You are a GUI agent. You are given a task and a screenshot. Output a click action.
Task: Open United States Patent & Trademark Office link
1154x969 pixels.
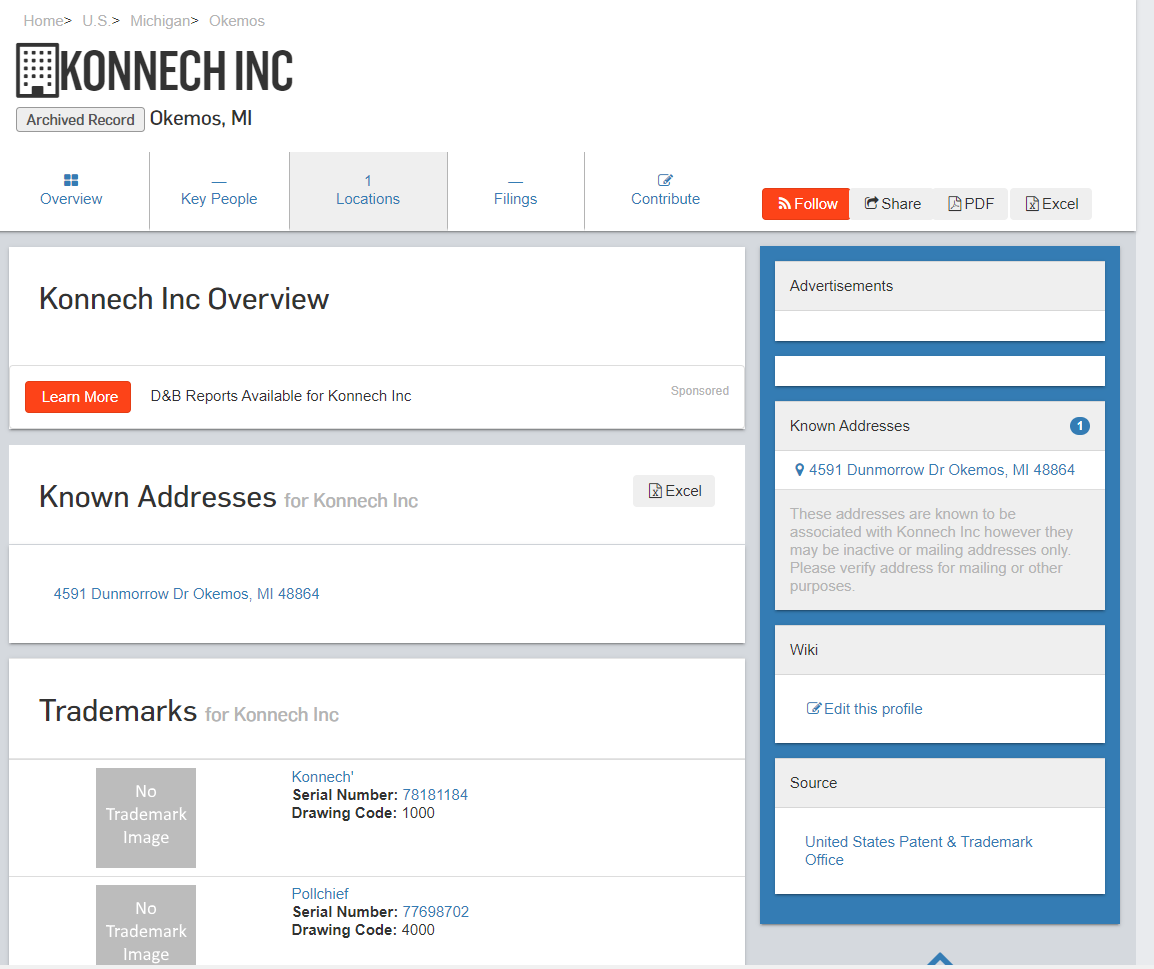[x=918, y=851]
